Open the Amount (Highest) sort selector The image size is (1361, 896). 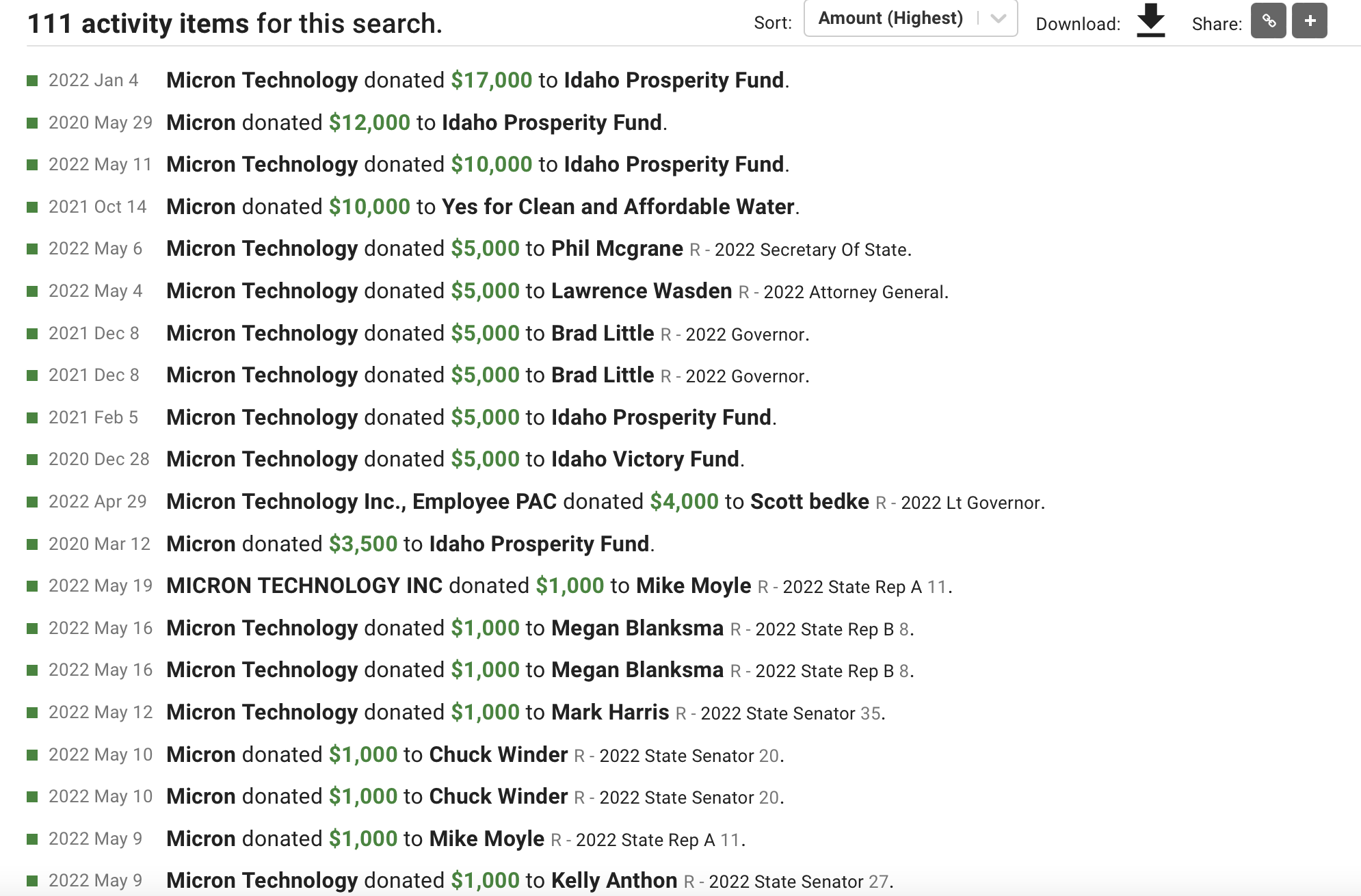(x=910, y=18)
